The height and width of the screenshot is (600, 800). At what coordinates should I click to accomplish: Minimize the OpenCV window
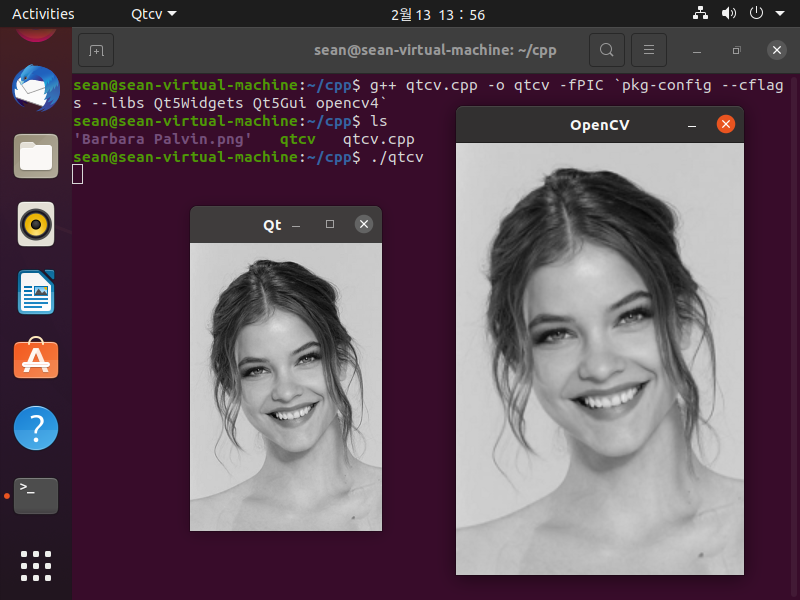point(692,125)
